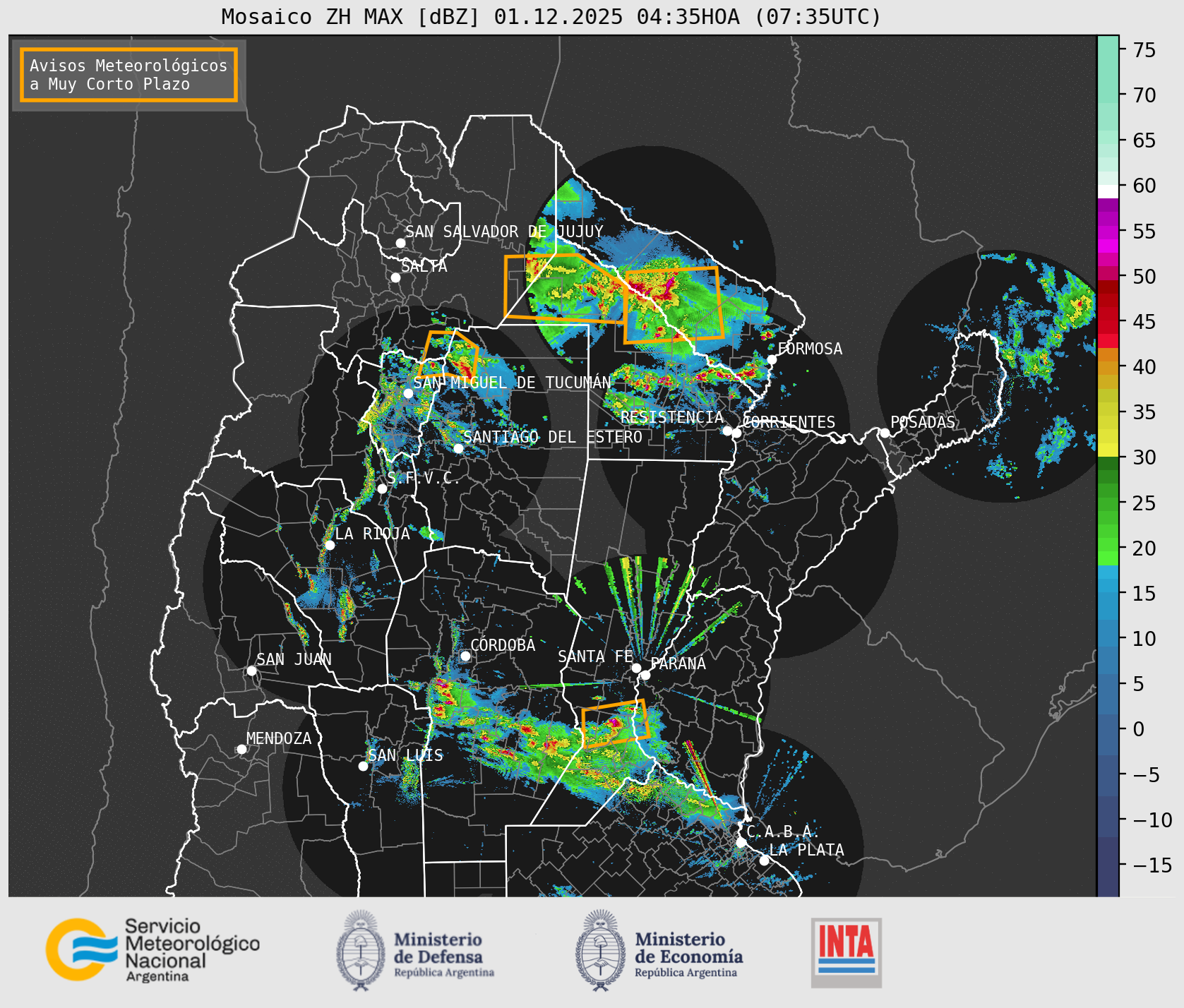This screenshot has height=1008, width=1184.
Task: Select the SAN LUIS label
Action: click(x=406, y=755)
